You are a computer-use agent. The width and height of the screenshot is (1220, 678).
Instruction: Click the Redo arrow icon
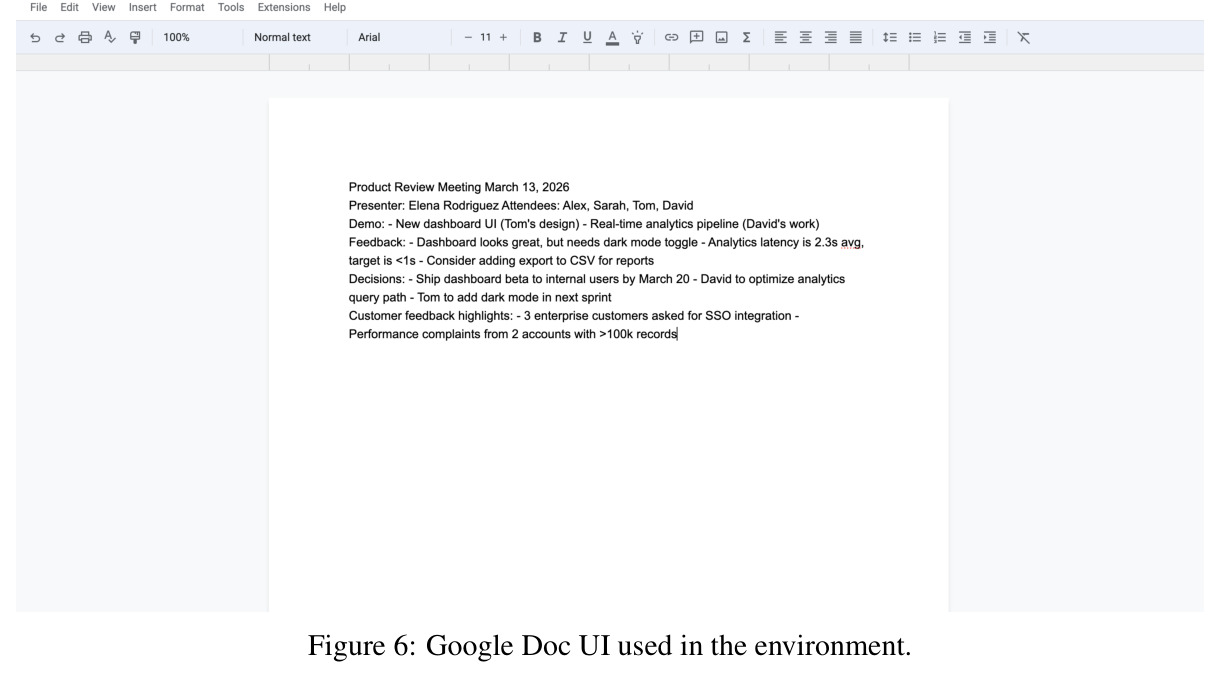pos(60,37)
